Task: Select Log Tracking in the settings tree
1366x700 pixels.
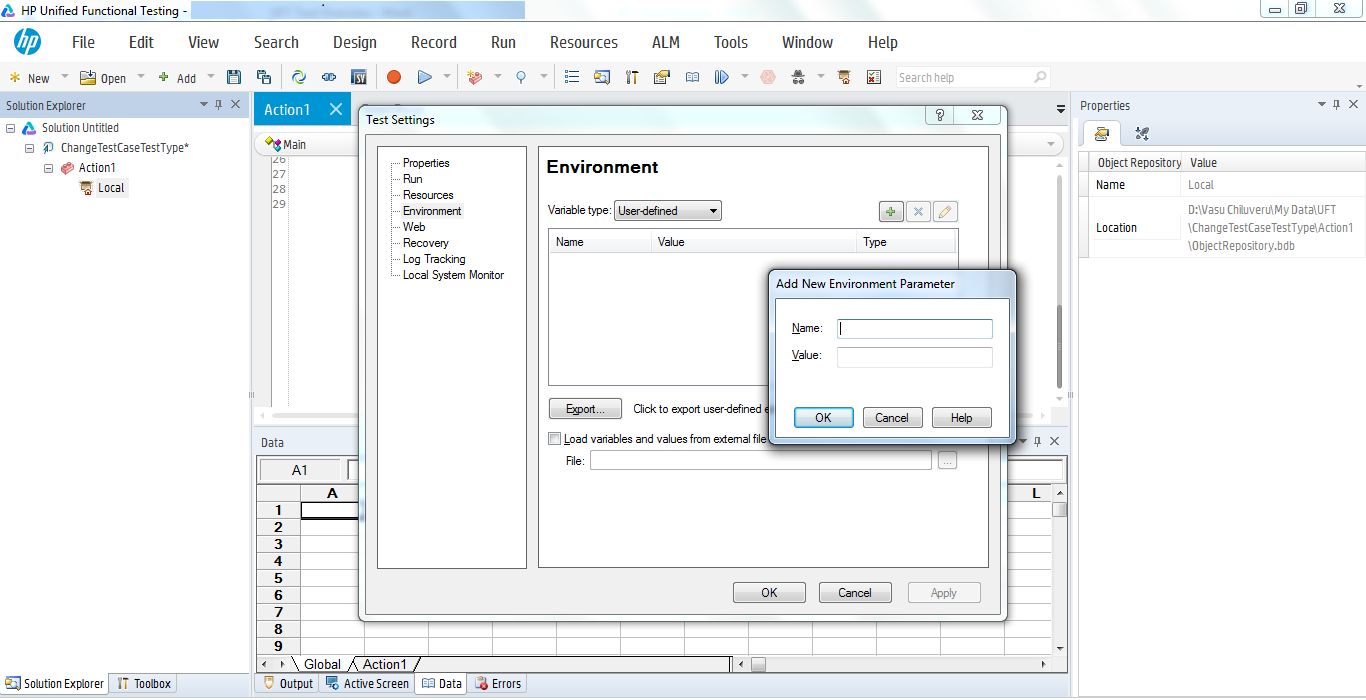Action: (x=434, y=259)
